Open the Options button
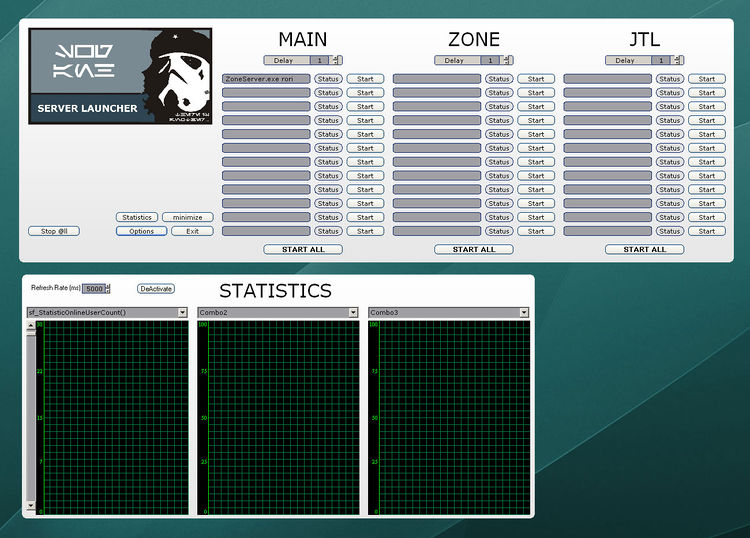Image resolution: width=750 pixels, height=538 pixels. (141, 231)
